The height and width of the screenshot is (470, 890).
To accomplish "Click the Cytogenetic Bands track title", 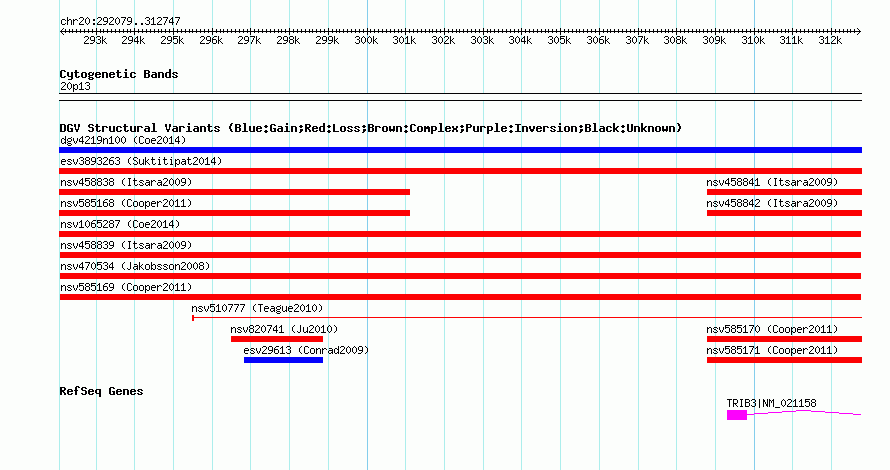I will [x=119, y=74].
